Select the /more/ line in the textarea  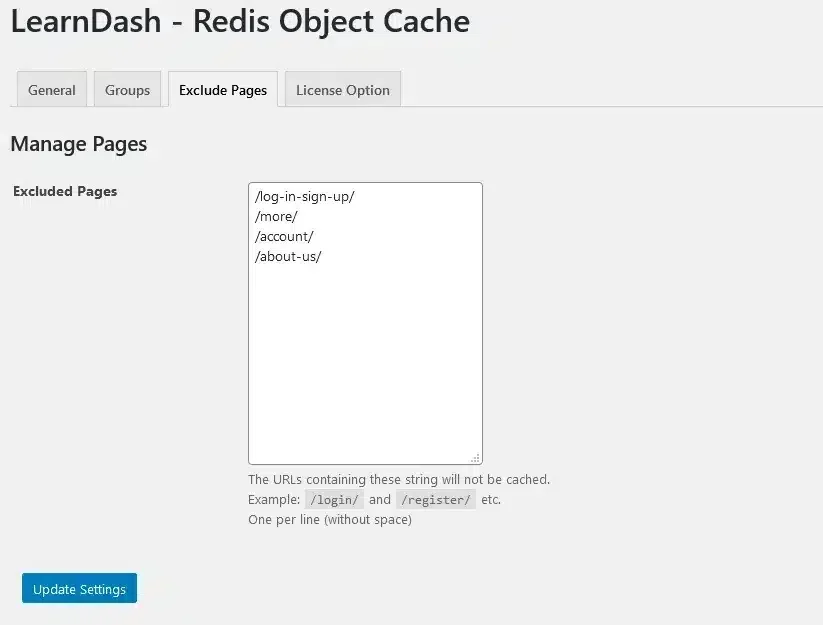point(276,216)
